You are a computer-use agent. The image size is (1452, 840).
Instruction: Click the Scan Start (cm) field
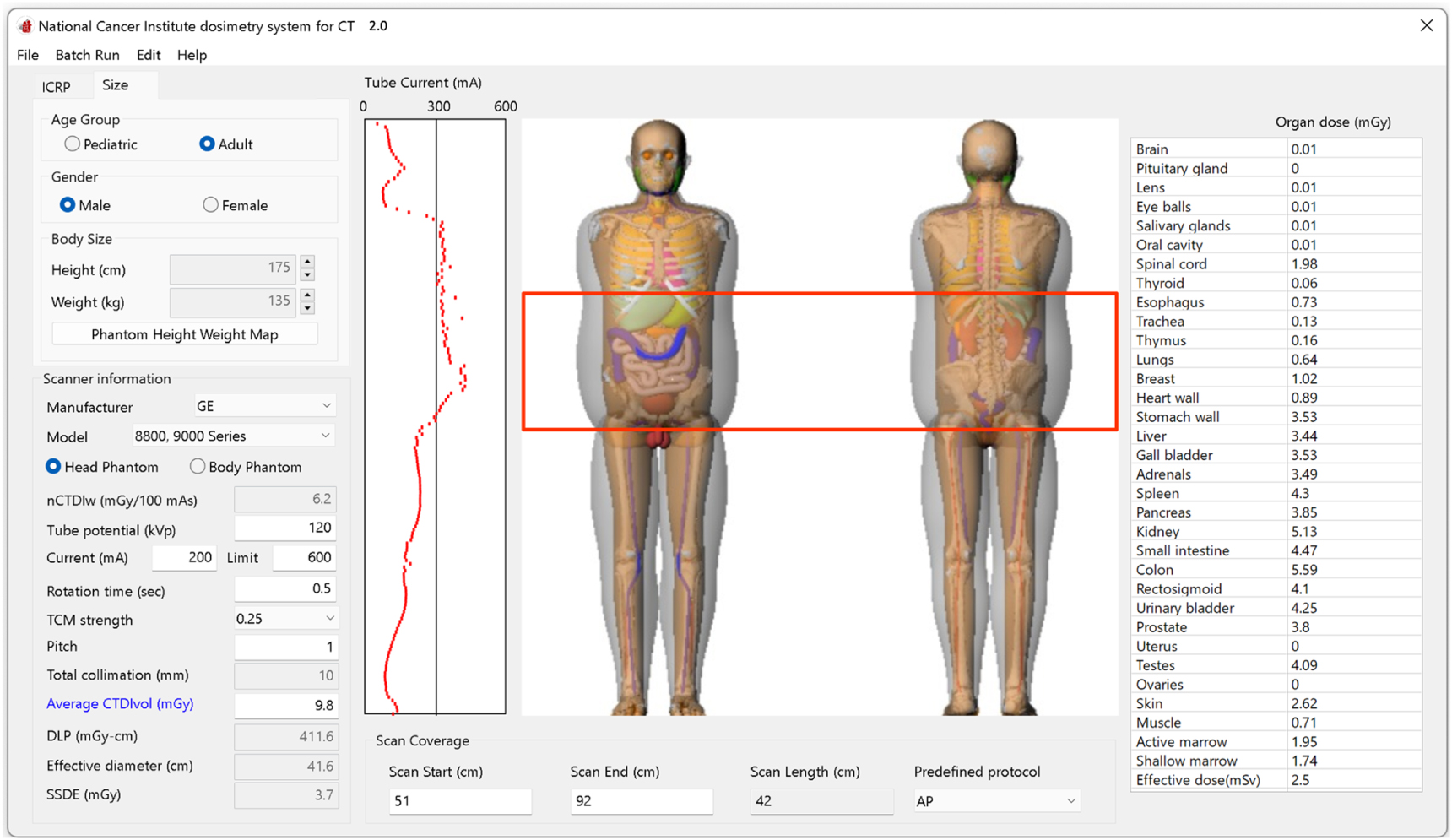tap(460, 801)
